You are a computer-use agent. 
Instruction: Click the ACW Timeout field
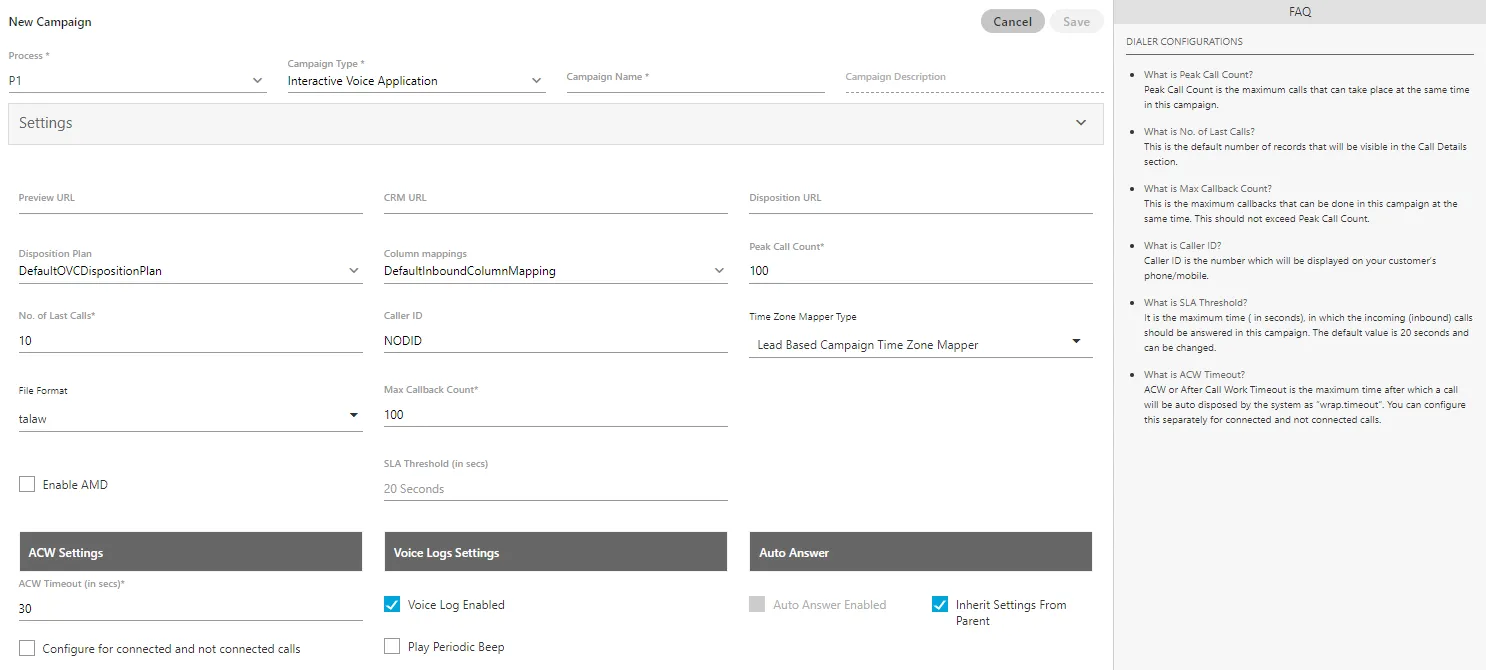click(x=190, y=608)
